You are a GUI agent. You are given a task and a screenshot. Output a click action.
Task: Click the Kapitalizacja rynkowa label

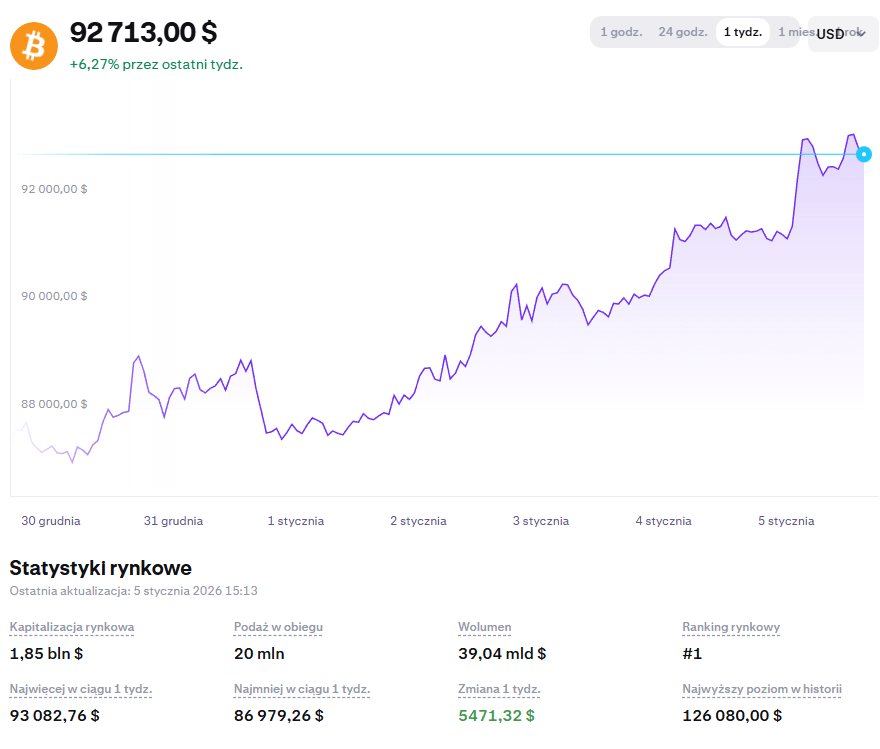(x=72, y=627)
